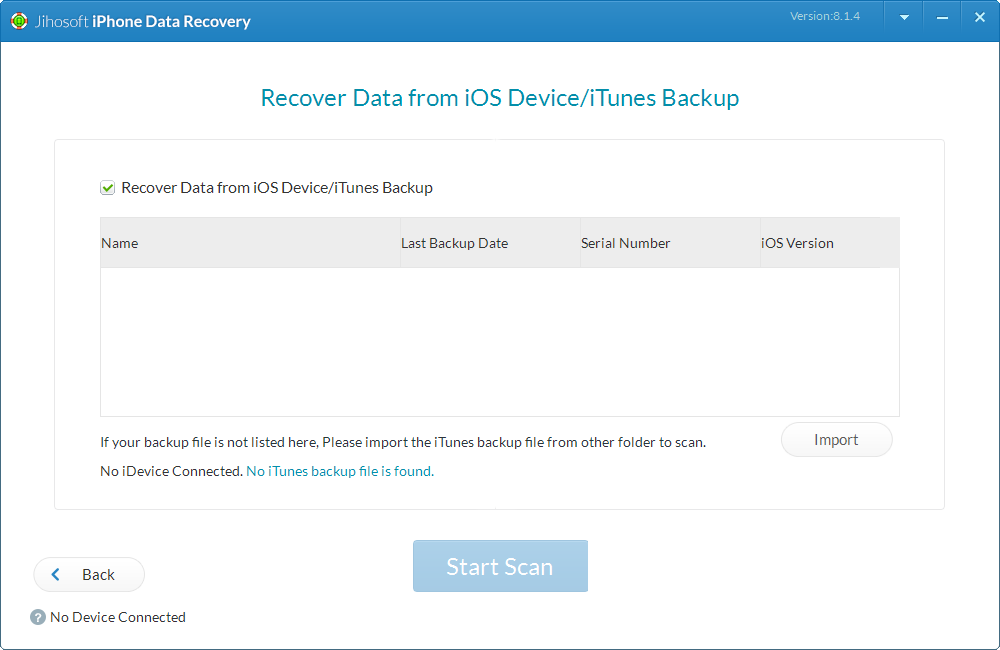Viewport: 1000px width, 650px height.
Task: Click the Version:8.1.4 label
Action: 825,16
